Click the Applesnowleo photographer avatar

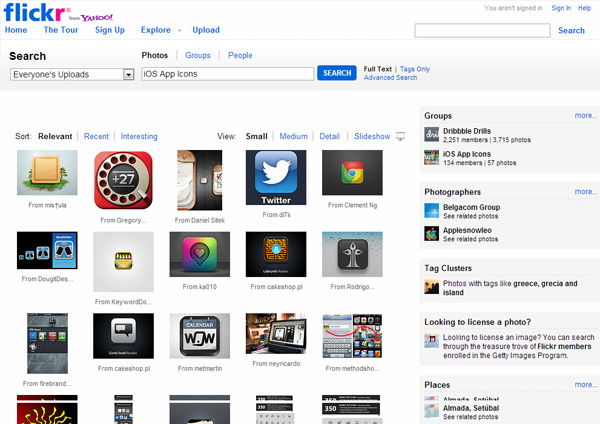click(x=432, y=234)
